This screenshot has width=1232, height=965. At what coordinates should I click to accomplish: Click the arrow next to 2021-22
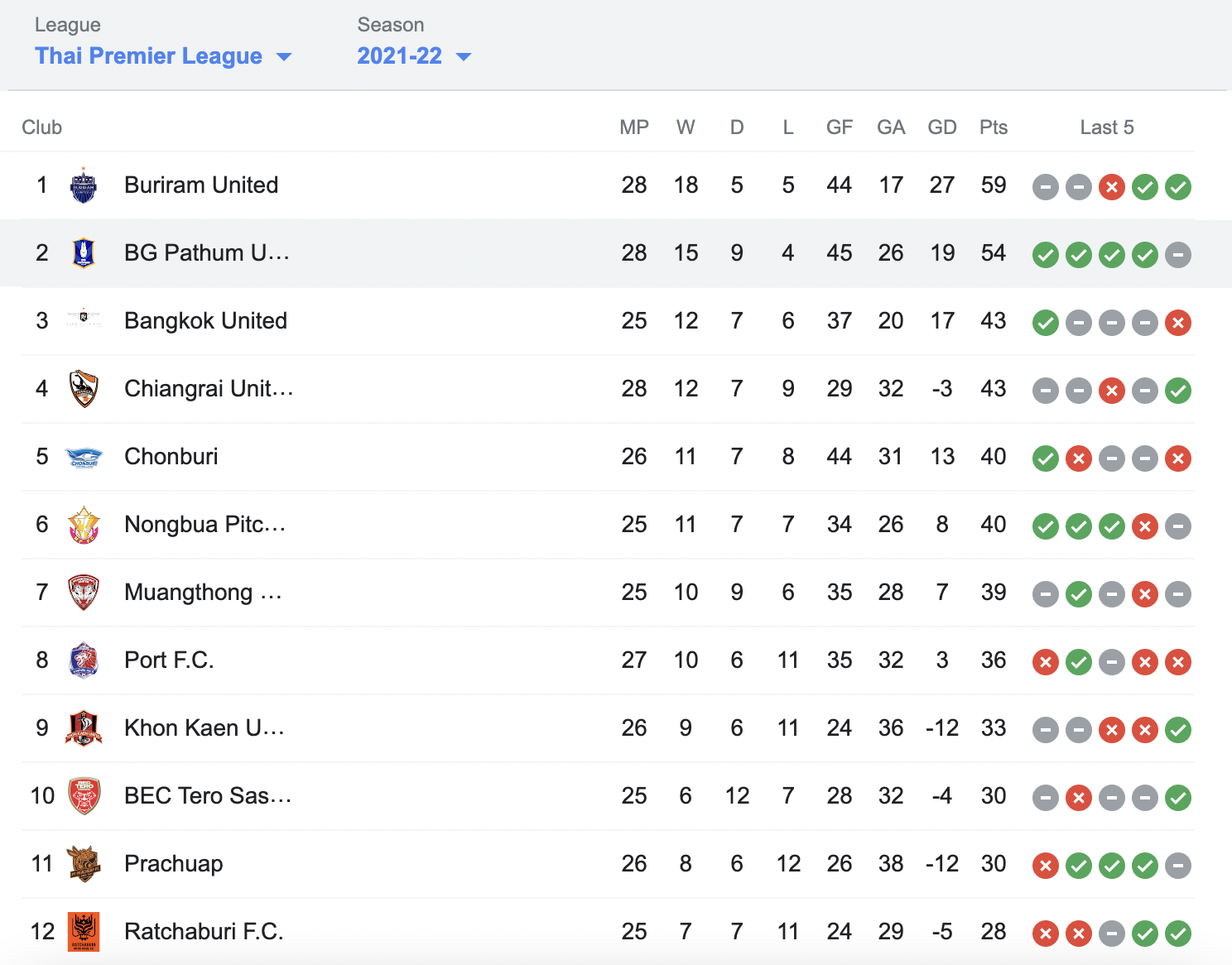click(x=464, y=57)
